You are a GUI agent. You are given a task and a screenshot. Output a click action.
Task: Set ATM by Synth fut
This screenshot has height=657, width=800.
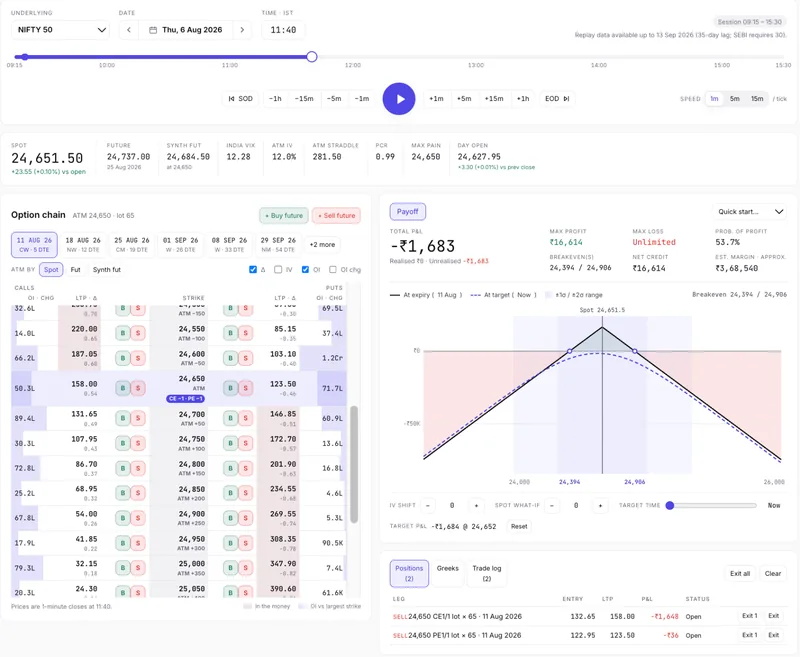coord(107,269)
